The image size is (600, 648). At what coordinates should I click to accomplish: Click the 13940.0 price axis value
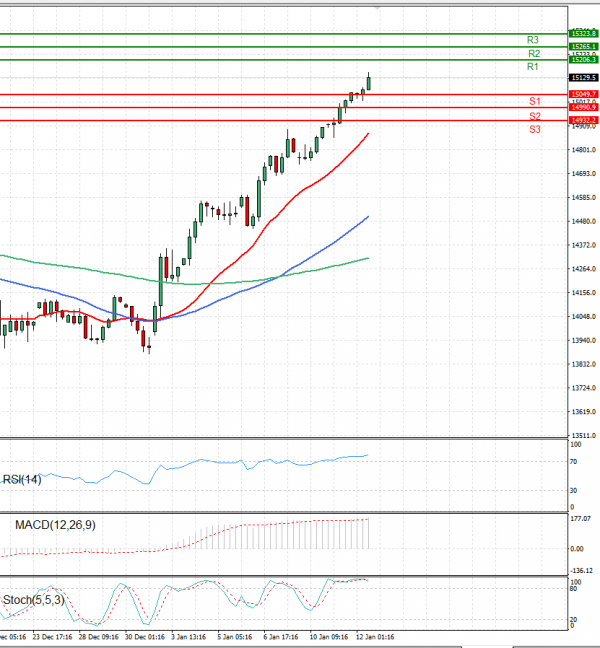(x=584, y=341)
